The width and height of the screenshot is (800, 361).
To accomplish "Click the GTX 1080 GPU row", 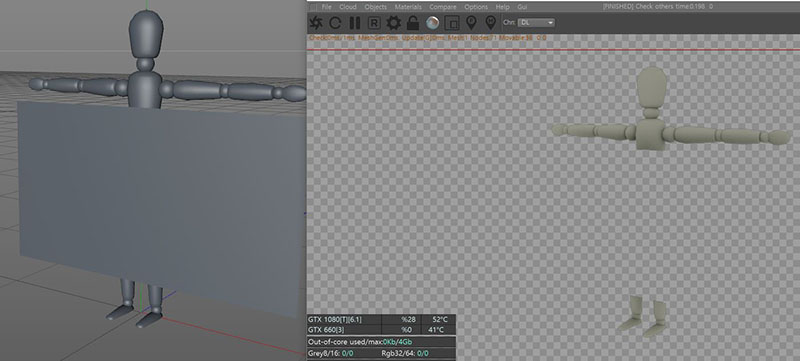I will pos(381,319).
